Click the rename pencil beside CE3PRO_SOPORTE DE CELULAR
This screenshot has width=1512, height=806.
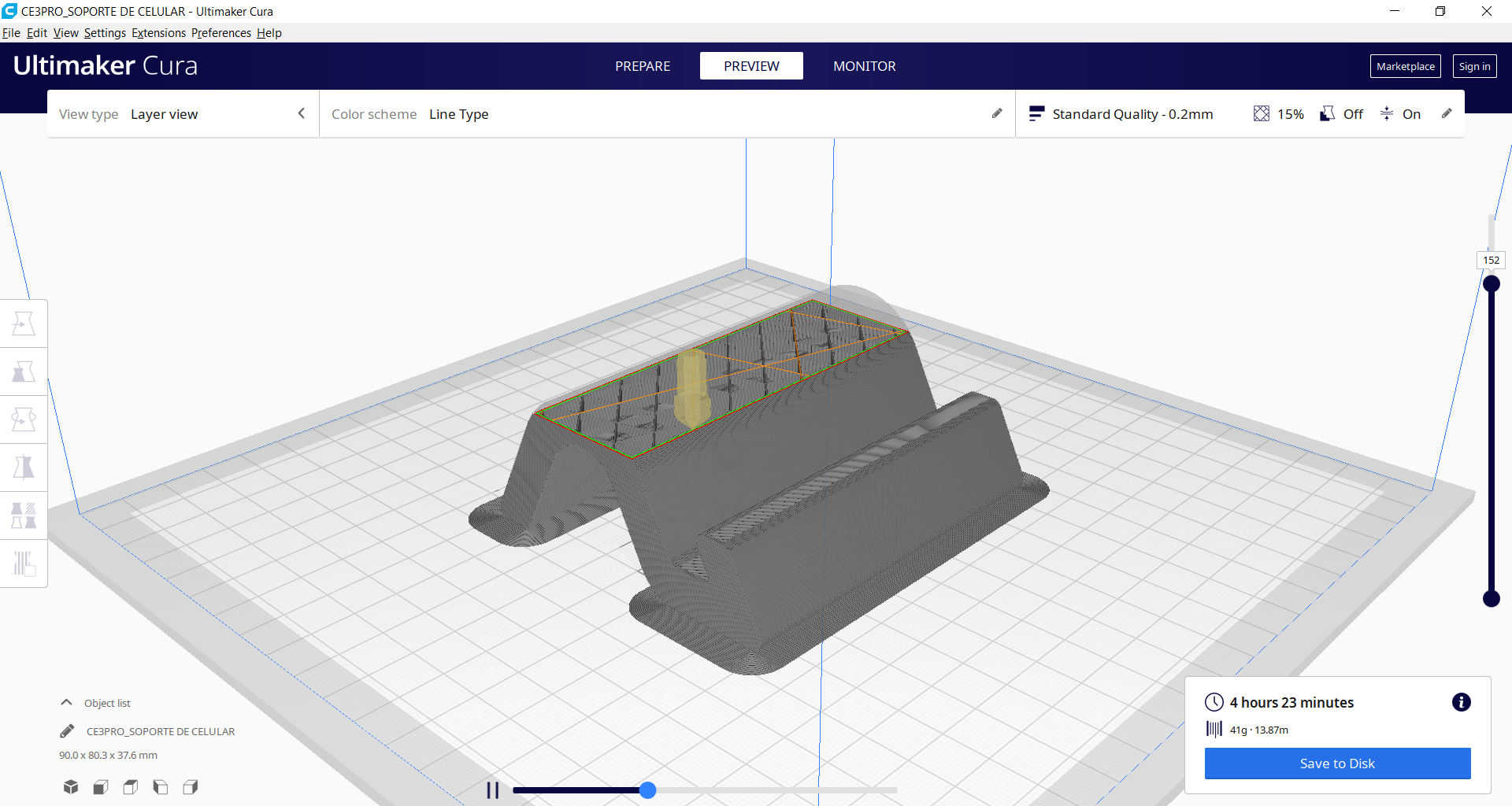click(66, 730)
